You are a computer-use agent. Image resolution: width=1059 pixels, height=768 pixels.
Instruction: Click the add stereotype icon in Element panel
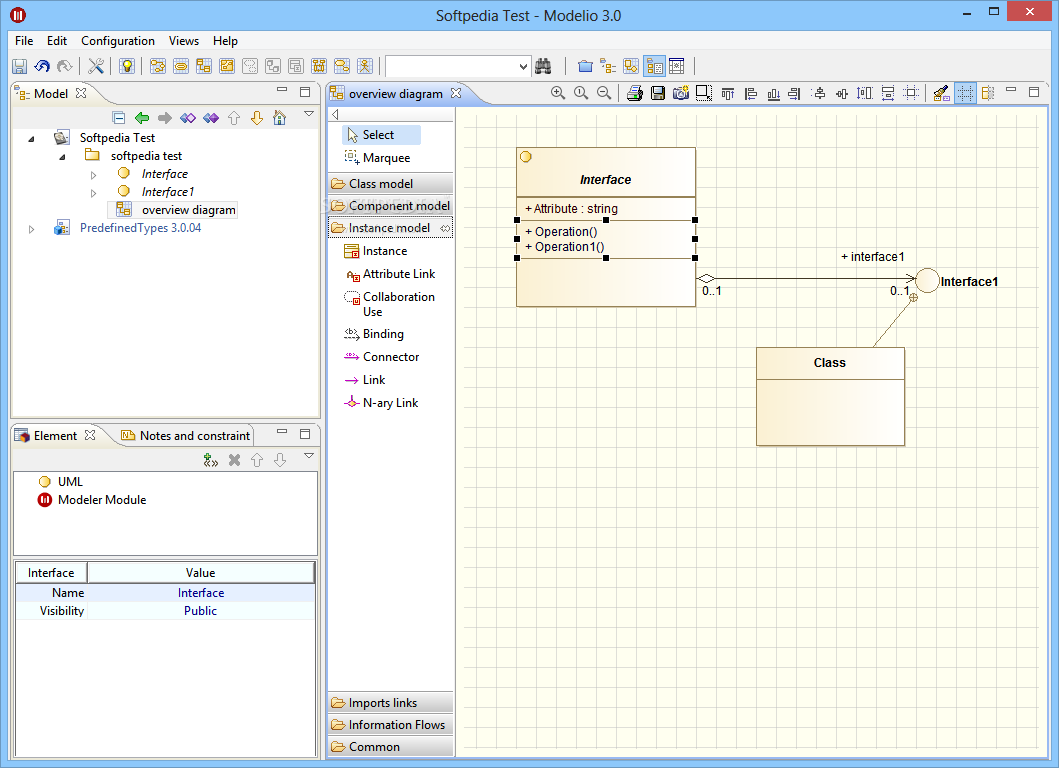tap(211, 460)
